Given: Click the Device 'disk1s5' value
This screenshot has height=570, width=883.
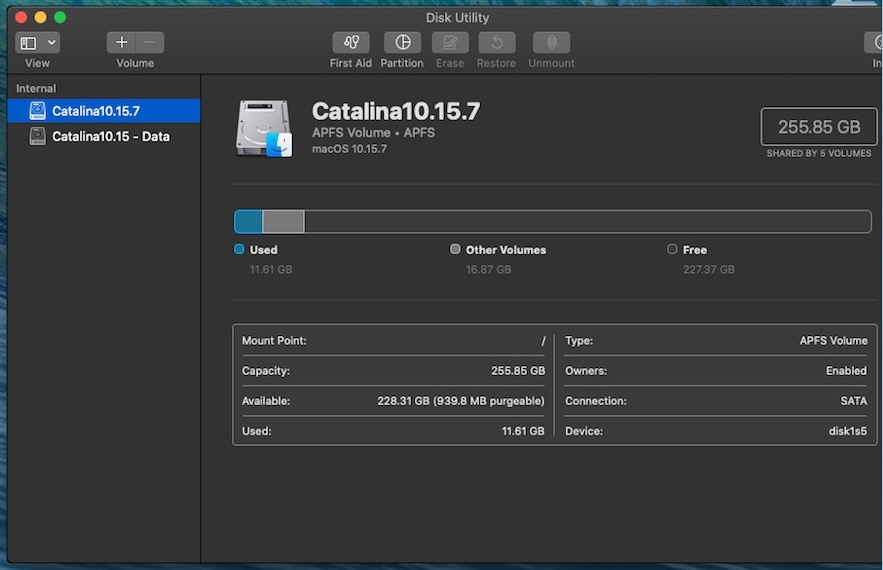Looking at the screenshot, I should click(x=848, y=431).
